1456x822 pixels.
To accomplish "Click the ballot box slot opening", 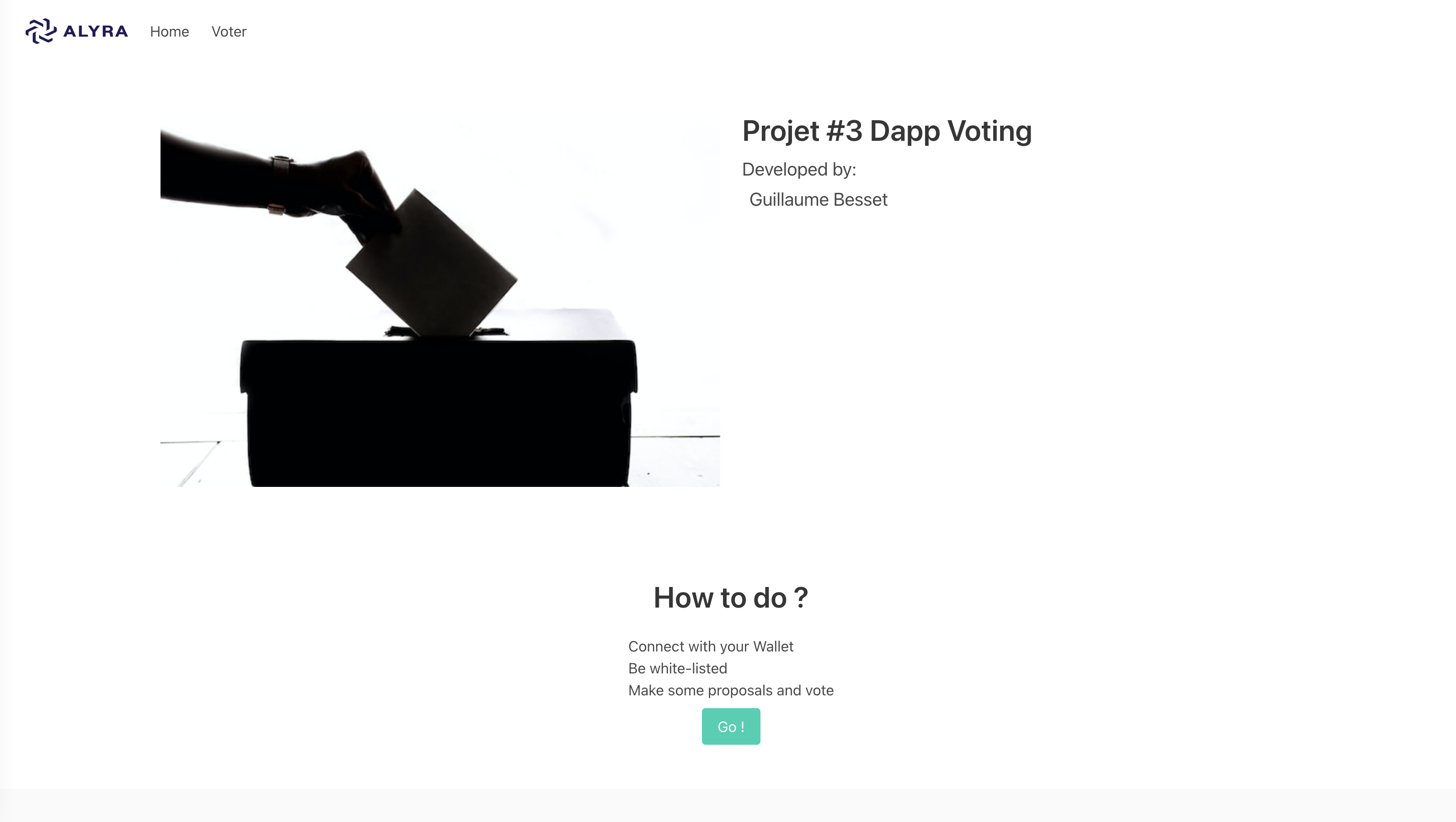I will point(446,333).
